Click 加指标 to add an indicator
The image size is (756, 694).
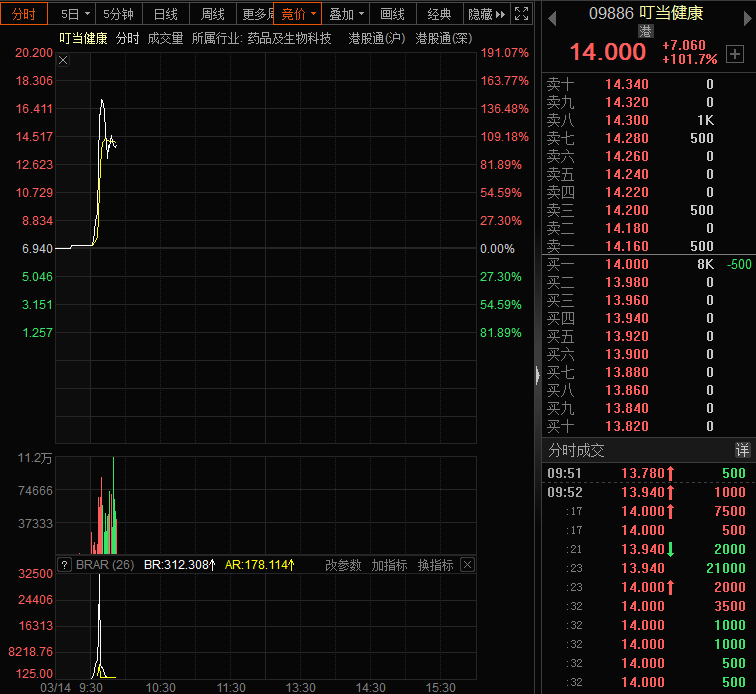tap(390, 565)
